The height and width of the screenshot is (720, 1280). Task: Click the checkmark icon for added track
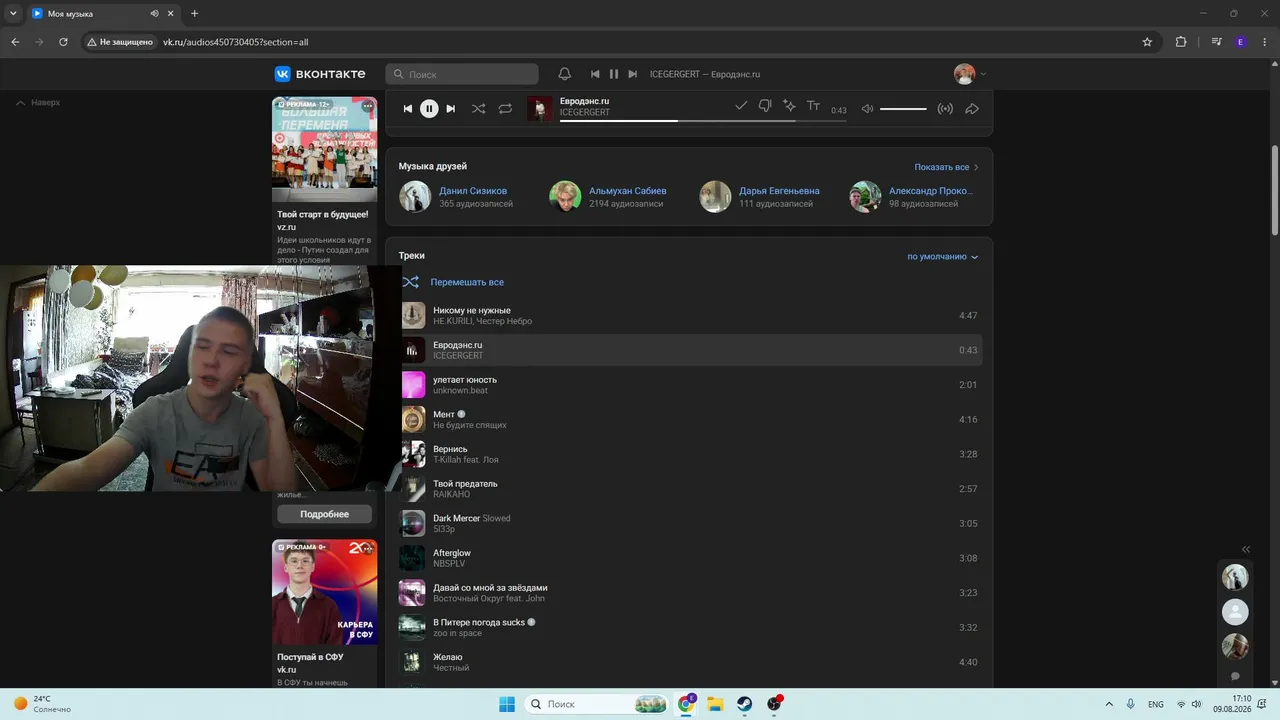tap(741, 105)
